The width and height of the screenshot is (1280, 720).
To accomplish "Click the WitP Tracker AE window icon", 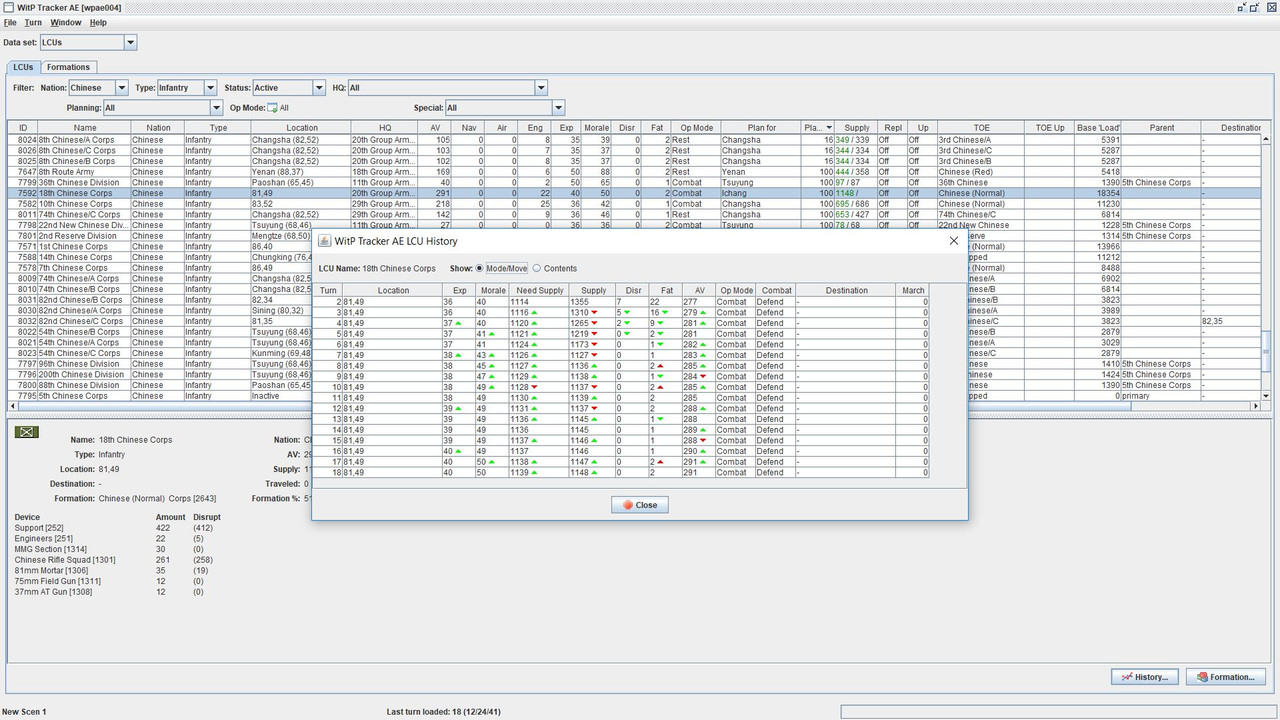I will click(8, 7).
